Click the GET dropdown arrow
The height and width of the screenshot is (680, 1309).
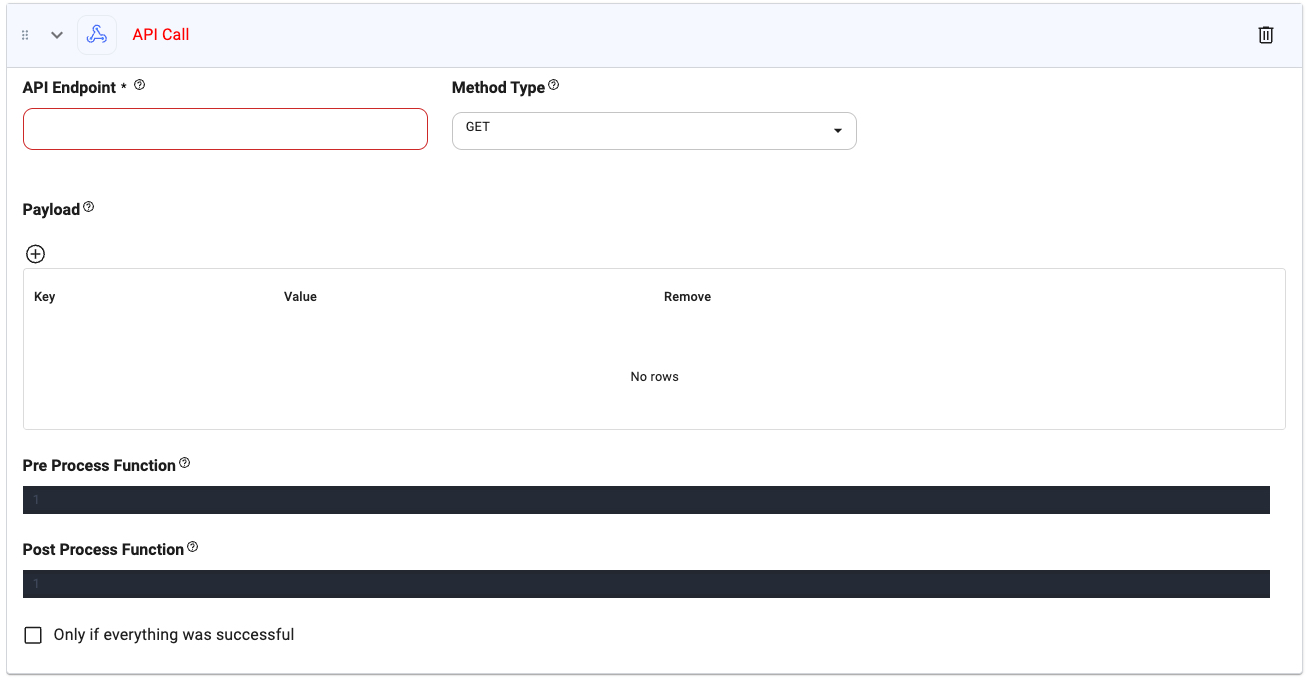tap(838, 130)
